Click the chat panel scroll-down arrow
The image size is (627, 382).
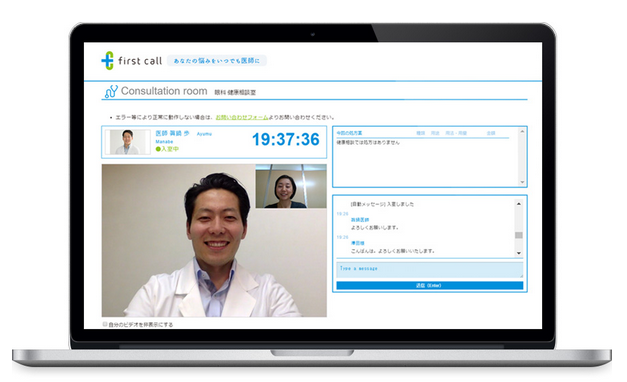click(519, 253)
